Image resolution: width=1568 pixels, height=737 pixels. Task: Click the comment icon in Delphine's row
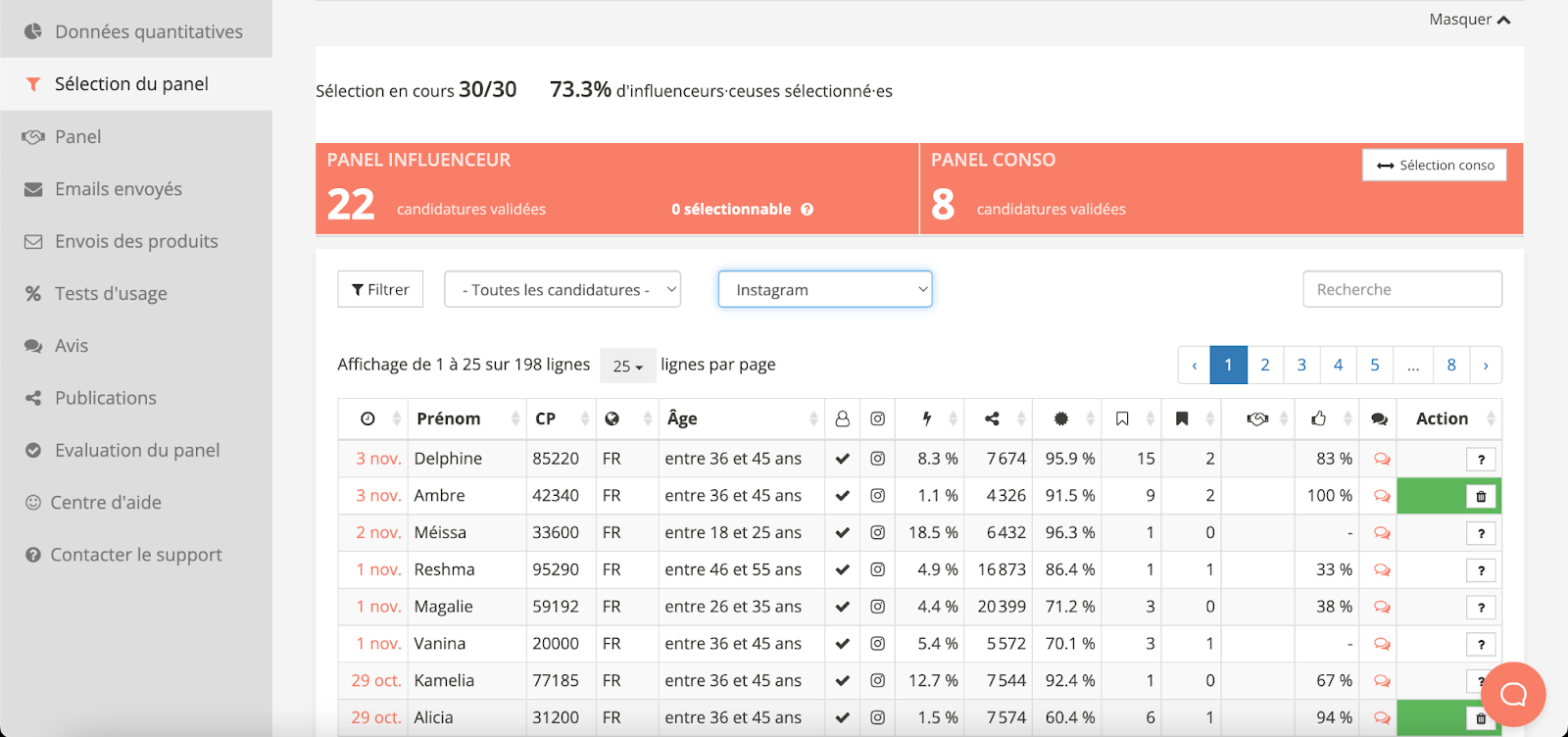coord(1382,459)
